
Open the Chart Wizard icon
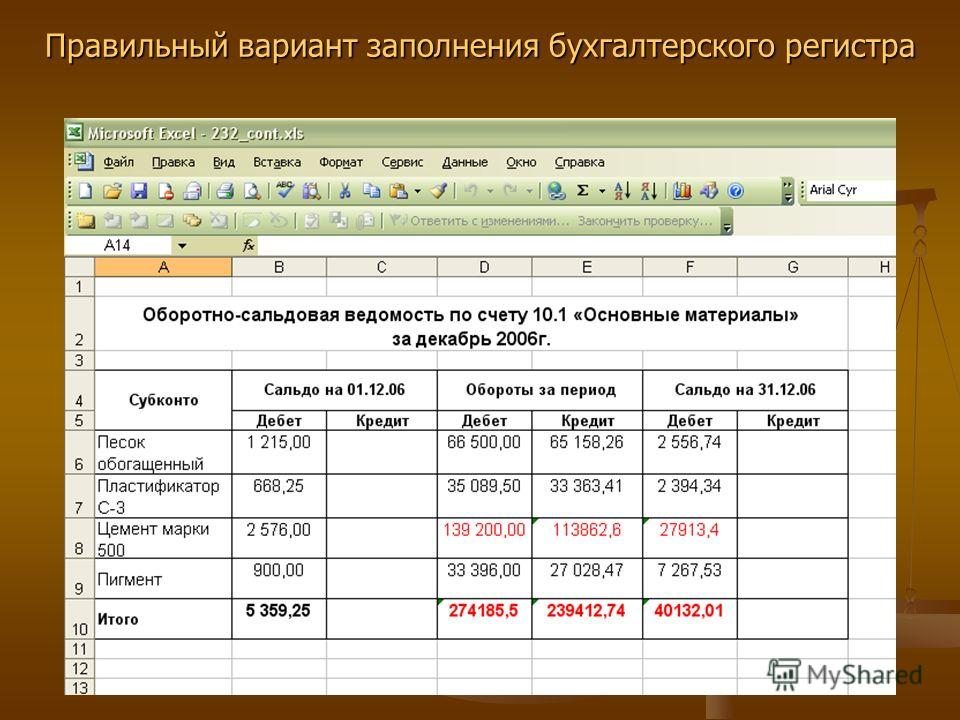pyautogui.click(x=682, y=191)
